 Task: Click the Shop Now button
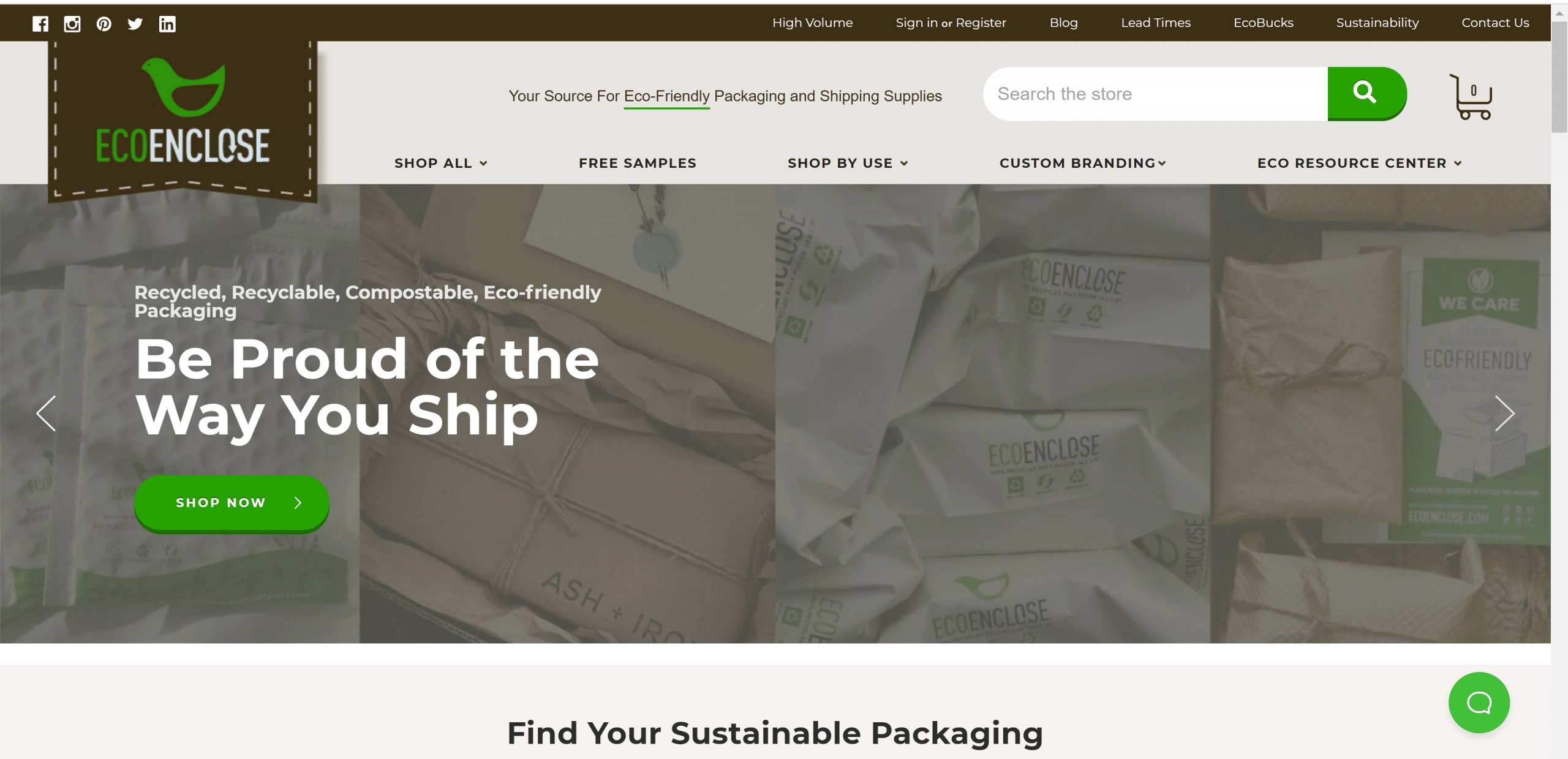232,503
